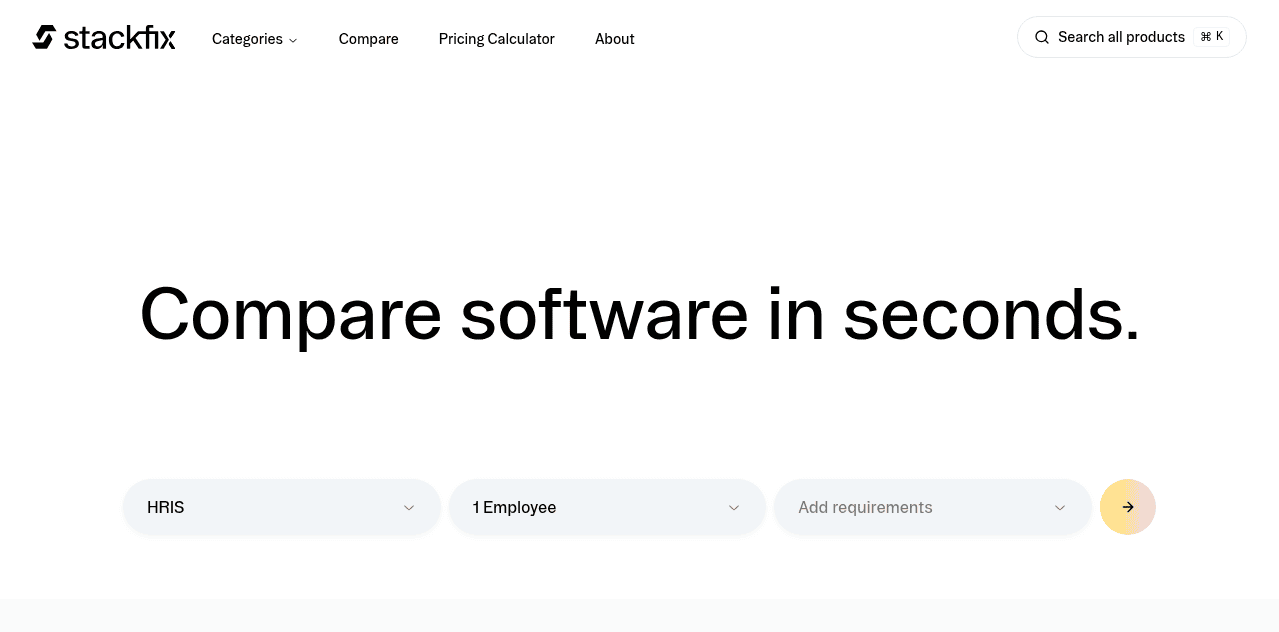This screenshot has width=1279, height=632.
Task: Open the Categories menu
Action: click(x=247, y=39)
